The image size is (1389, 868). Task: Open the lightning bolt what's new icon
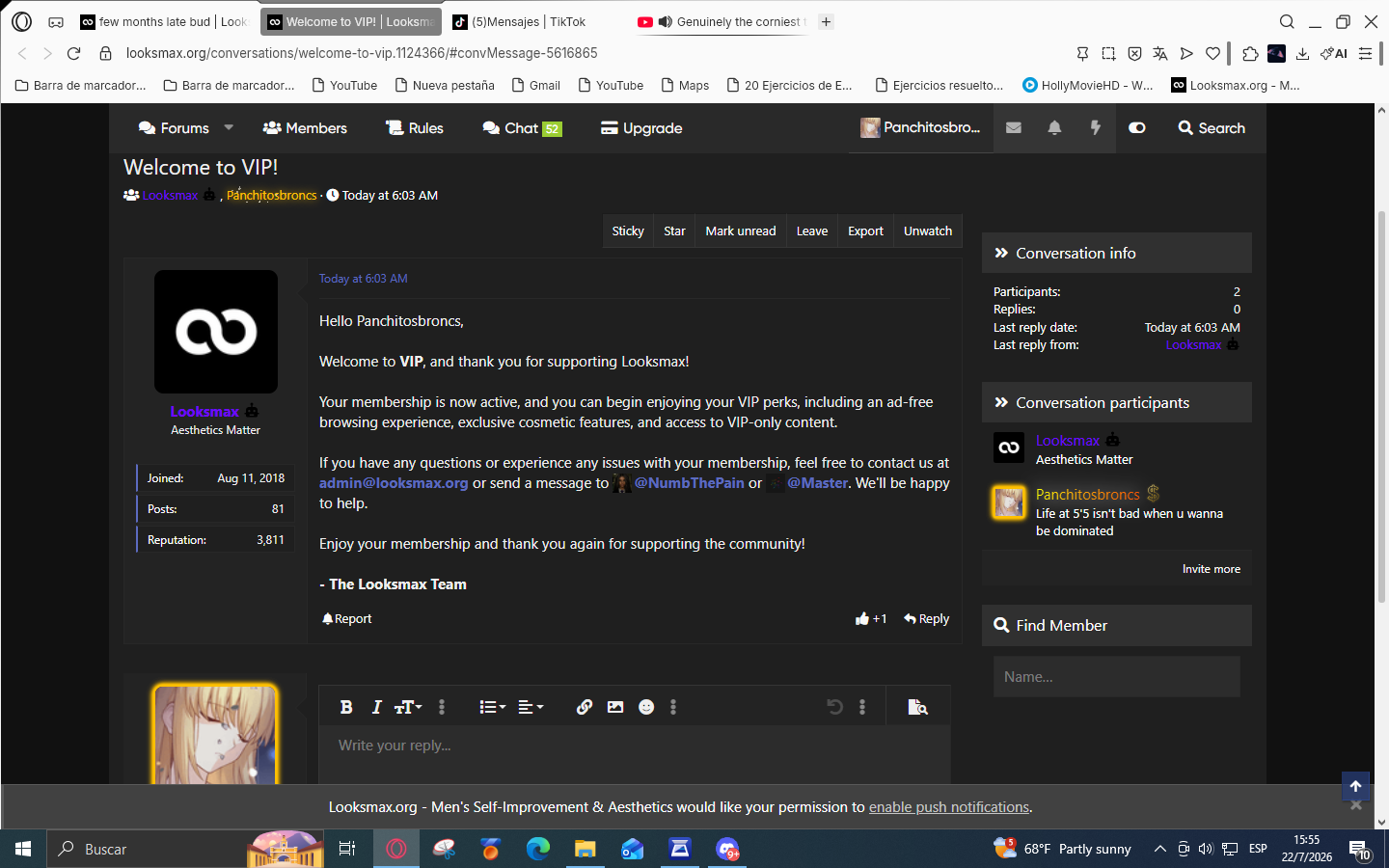(1096, 127)
